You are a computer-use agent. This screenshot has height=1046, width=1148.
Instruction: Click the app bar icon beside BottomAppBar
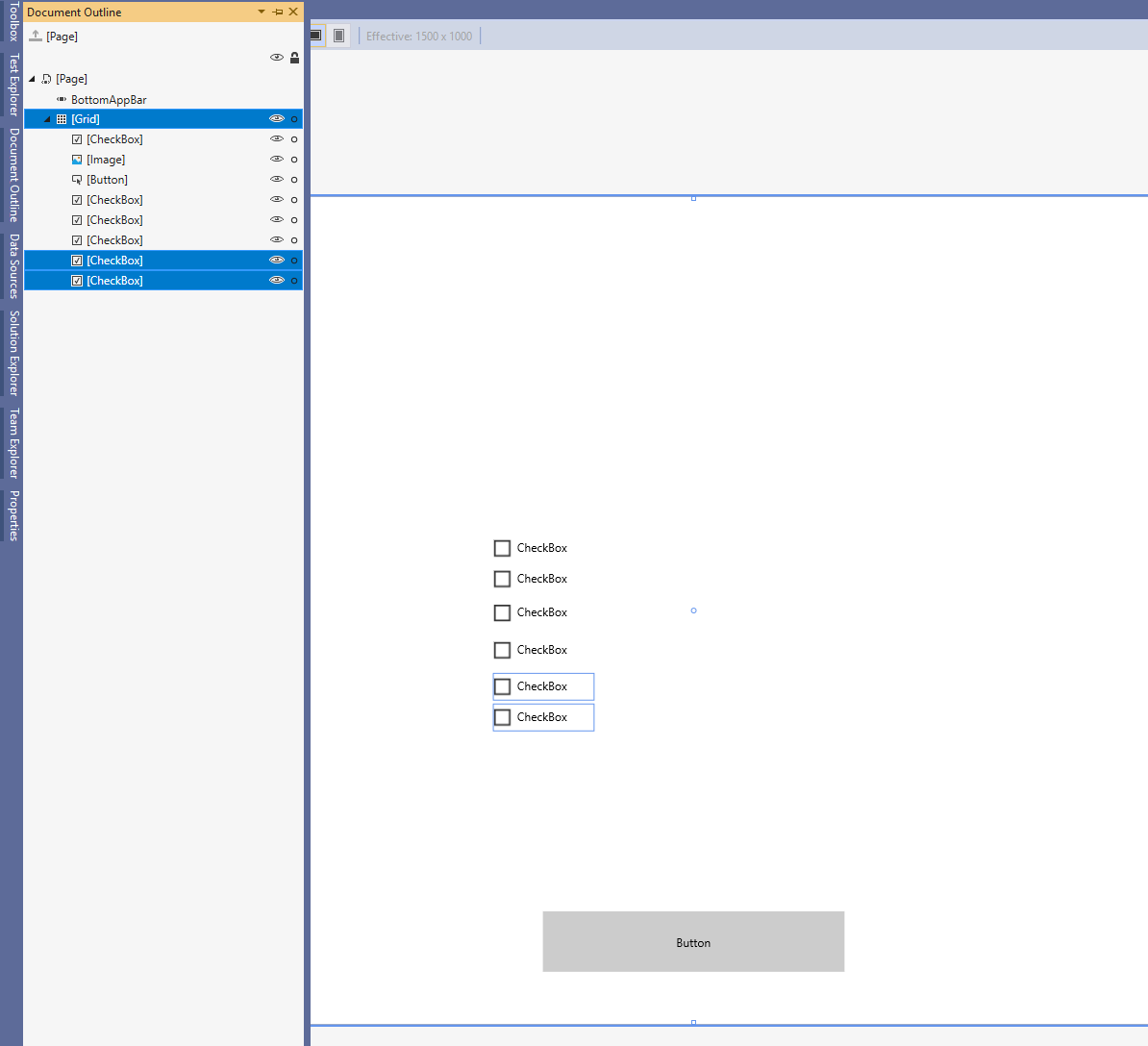pos(62,99)
